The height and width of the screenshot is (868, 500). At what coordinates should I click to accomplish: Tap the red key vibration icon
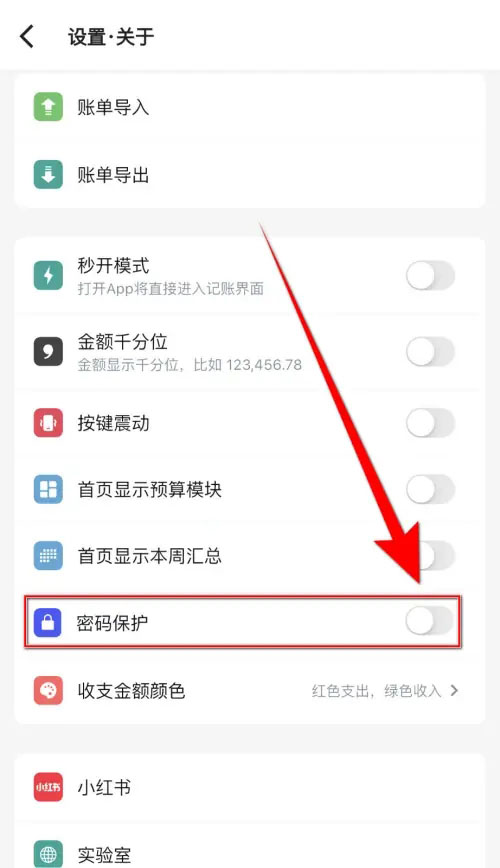[48, 423]
